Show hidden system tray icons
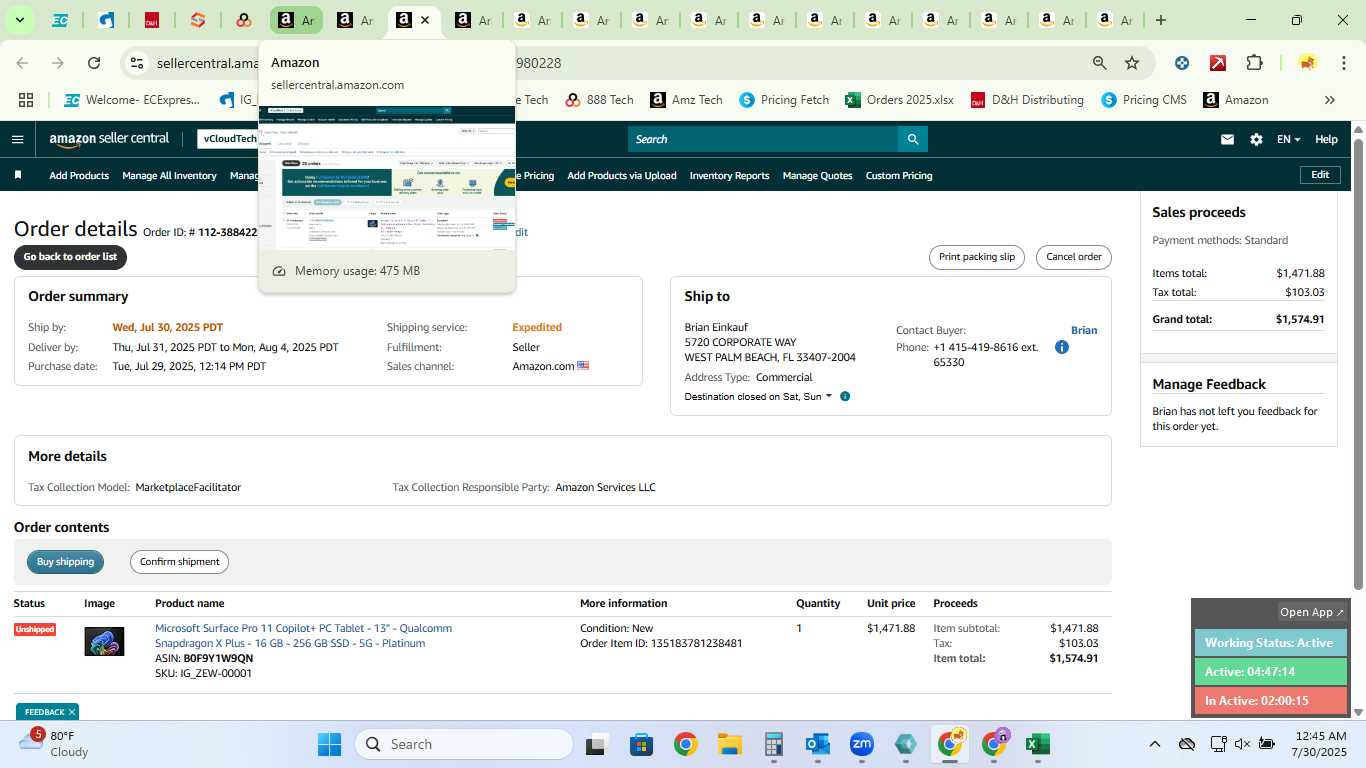The width and height of the screenshot is (1366, 768). (1154, 744)
